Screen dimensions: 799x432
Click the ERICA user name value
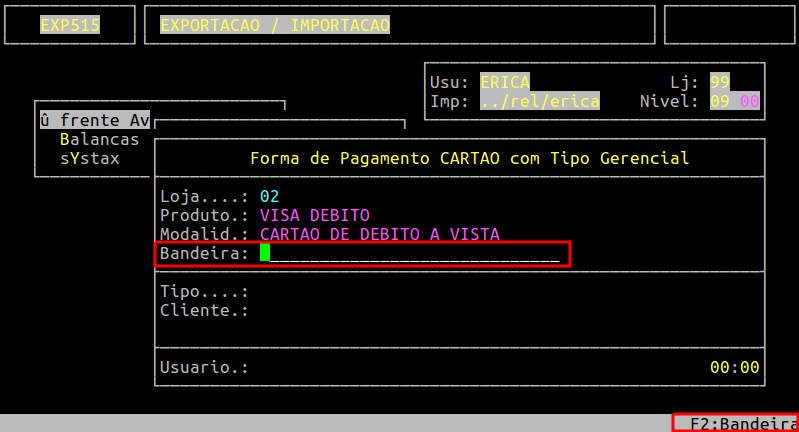point(505,82)
